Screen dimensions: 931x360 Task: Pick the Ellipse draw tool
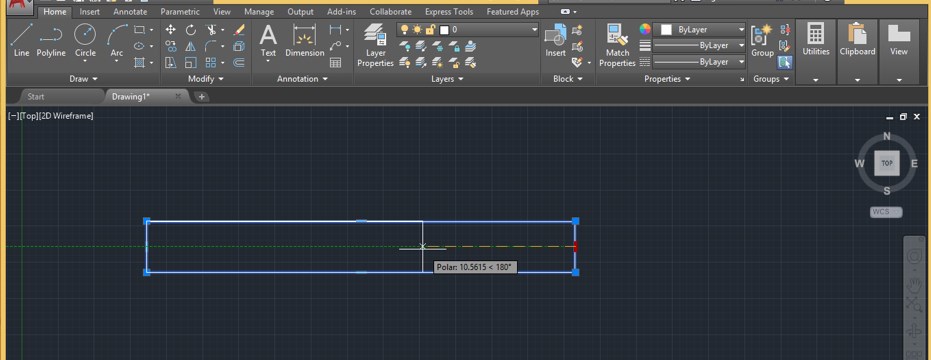tap(140, 46)
